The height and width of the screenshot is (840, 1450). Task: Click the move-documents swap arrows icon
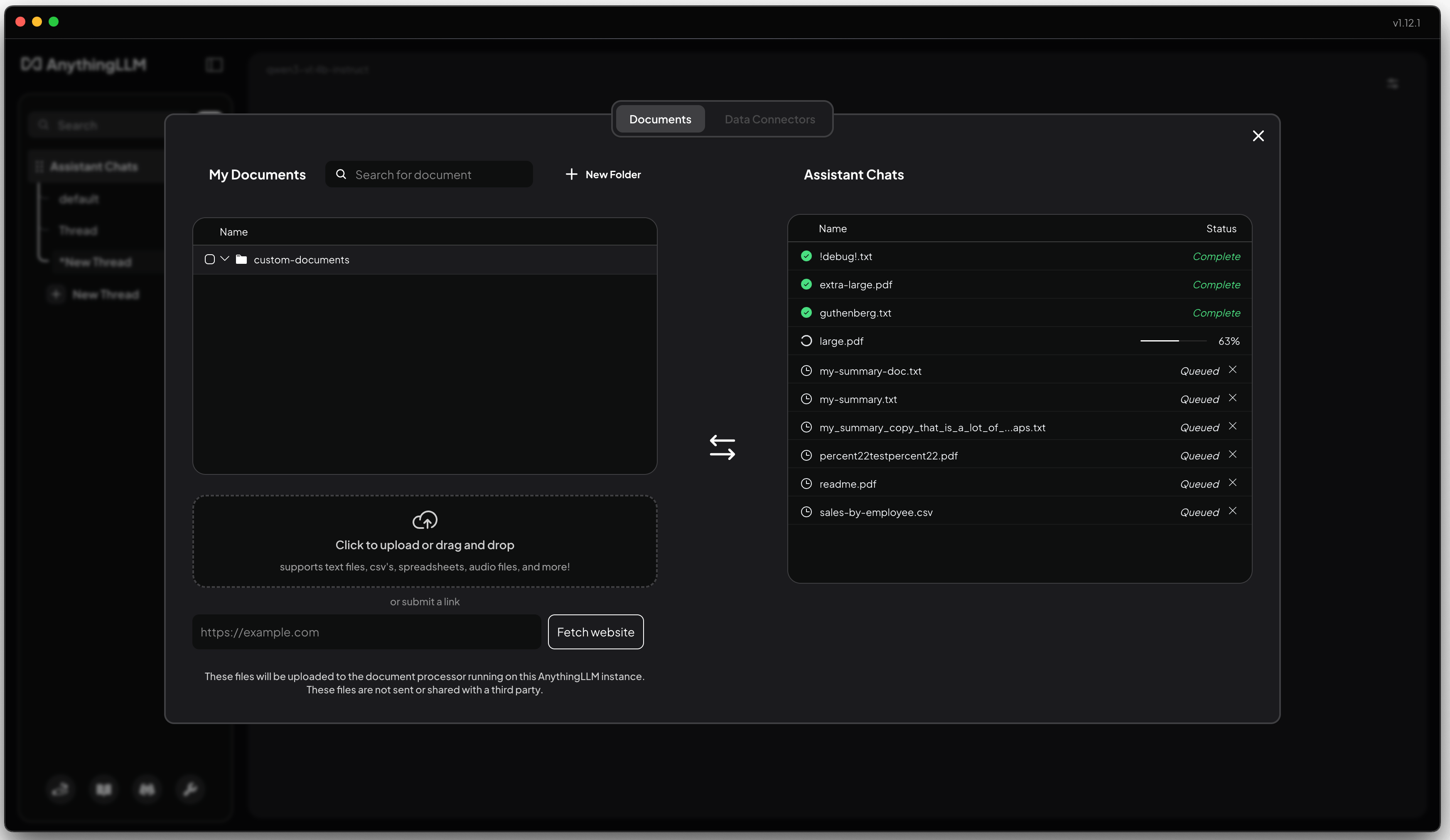(722, 447)
